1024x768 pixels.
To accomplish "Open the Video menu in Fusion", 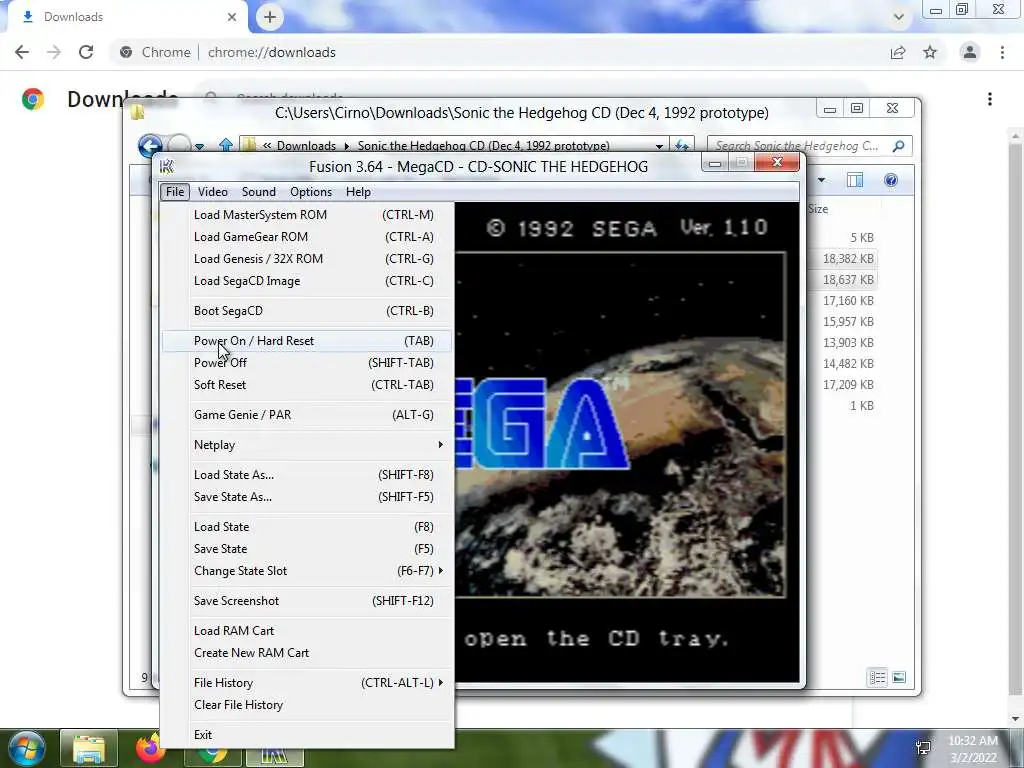I will (x=212, y=191).
